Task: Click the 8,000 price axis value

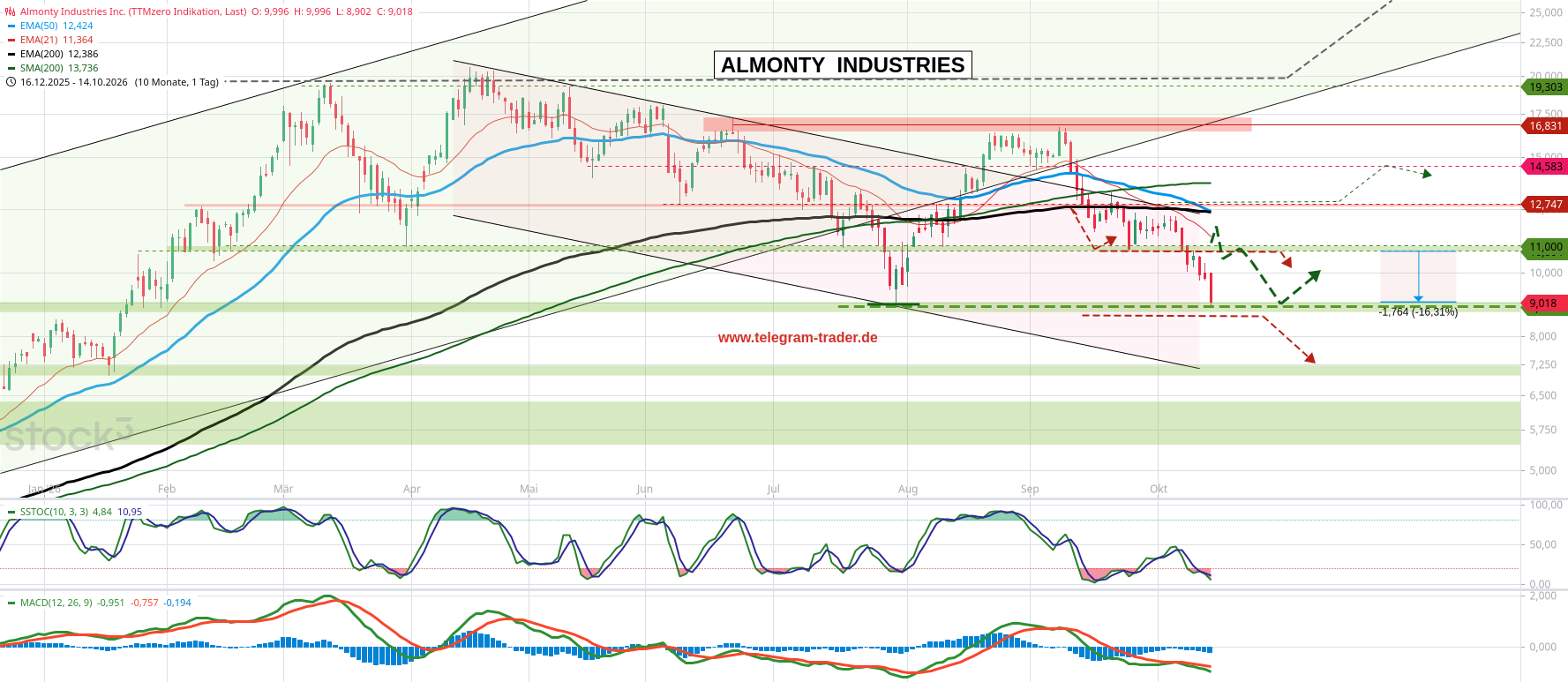Action: [x=1543, y=336]
